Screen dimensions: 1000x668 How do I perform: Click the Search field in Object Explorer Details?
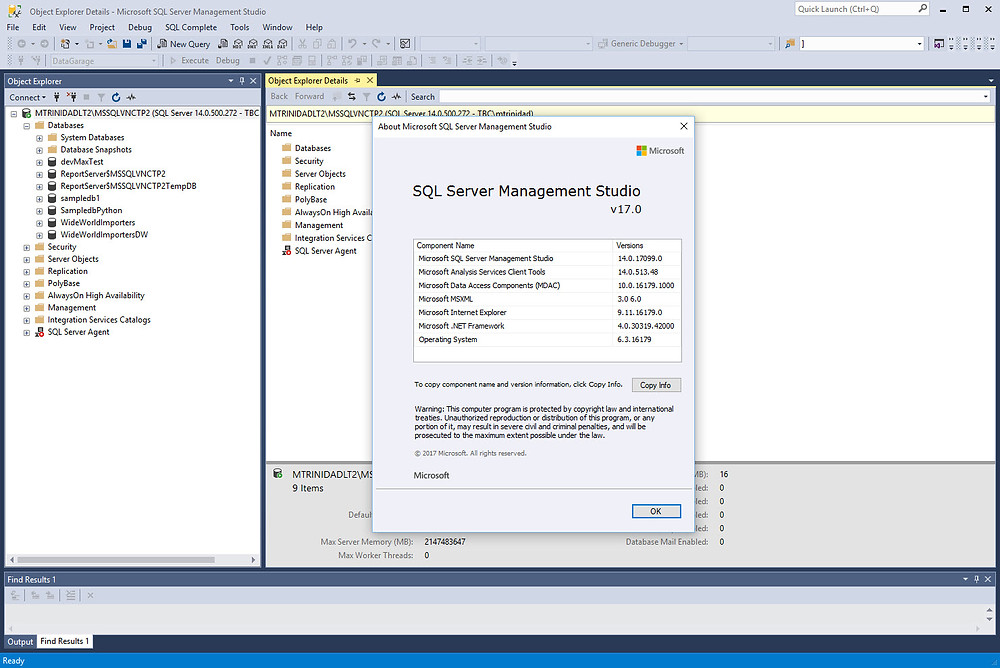tap(714, 96)
